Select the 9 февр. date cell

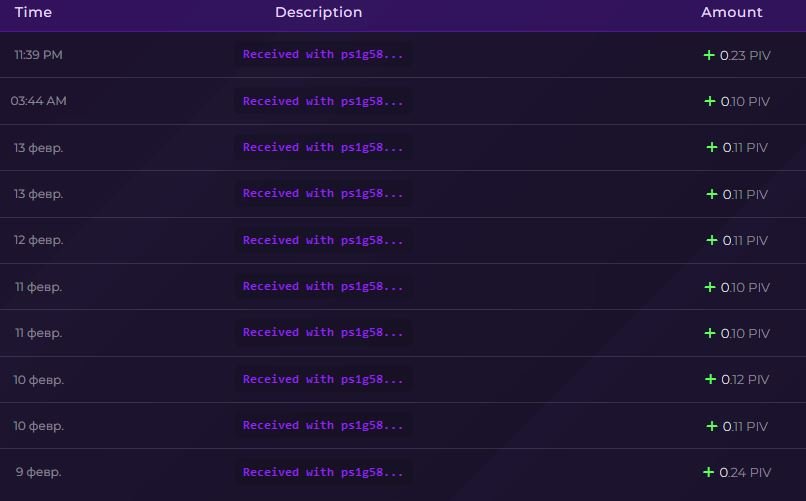[38, 472]
